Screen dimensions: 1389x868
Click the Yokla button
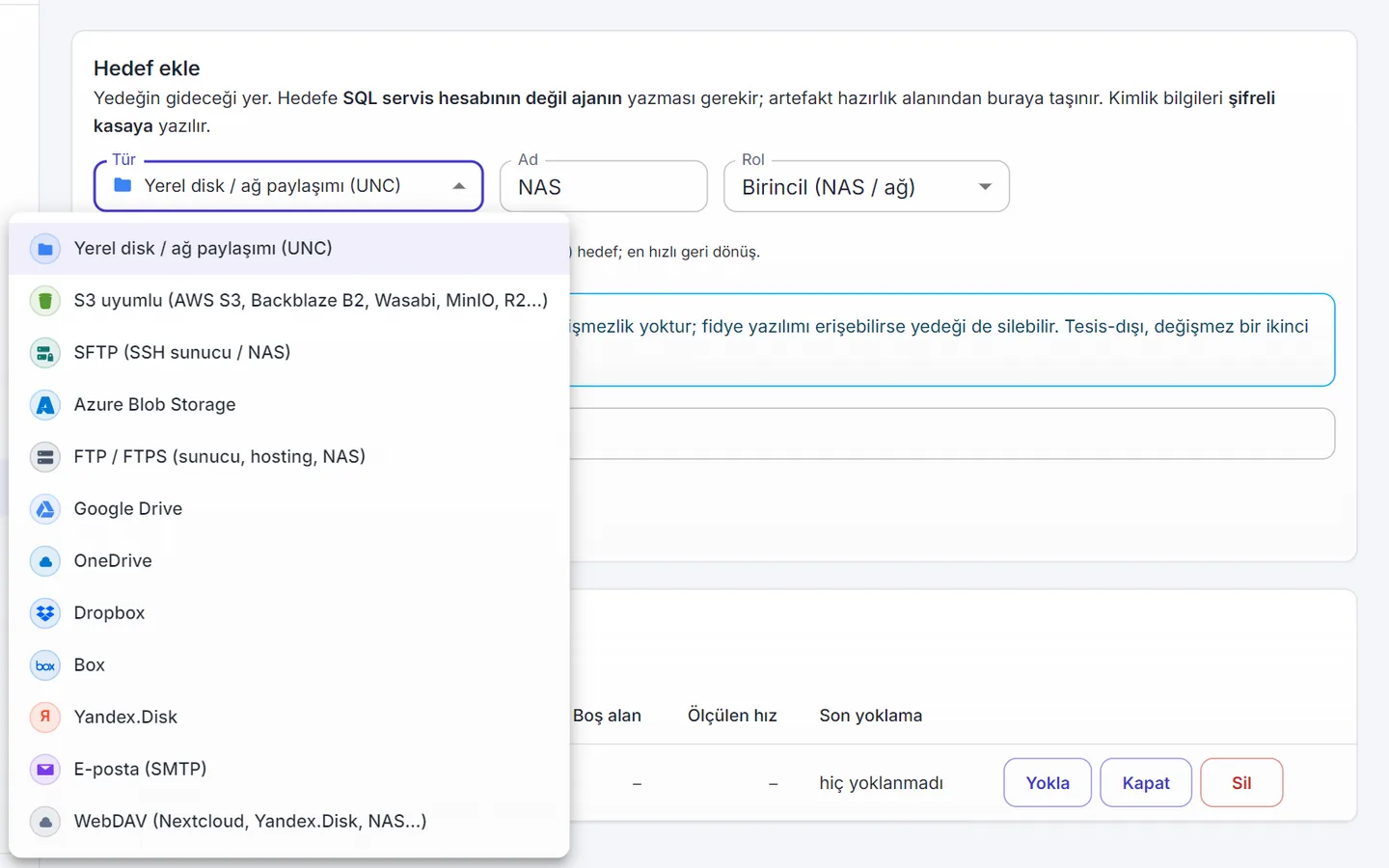point(1048,782)
